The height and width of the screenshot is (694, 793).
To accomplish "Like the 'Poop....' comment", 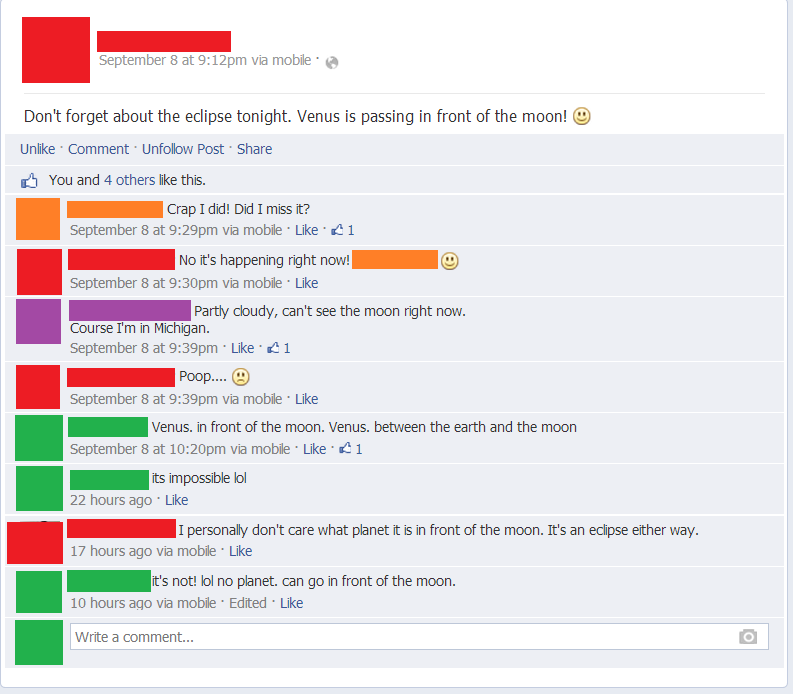I will click(x=306, y=399).
